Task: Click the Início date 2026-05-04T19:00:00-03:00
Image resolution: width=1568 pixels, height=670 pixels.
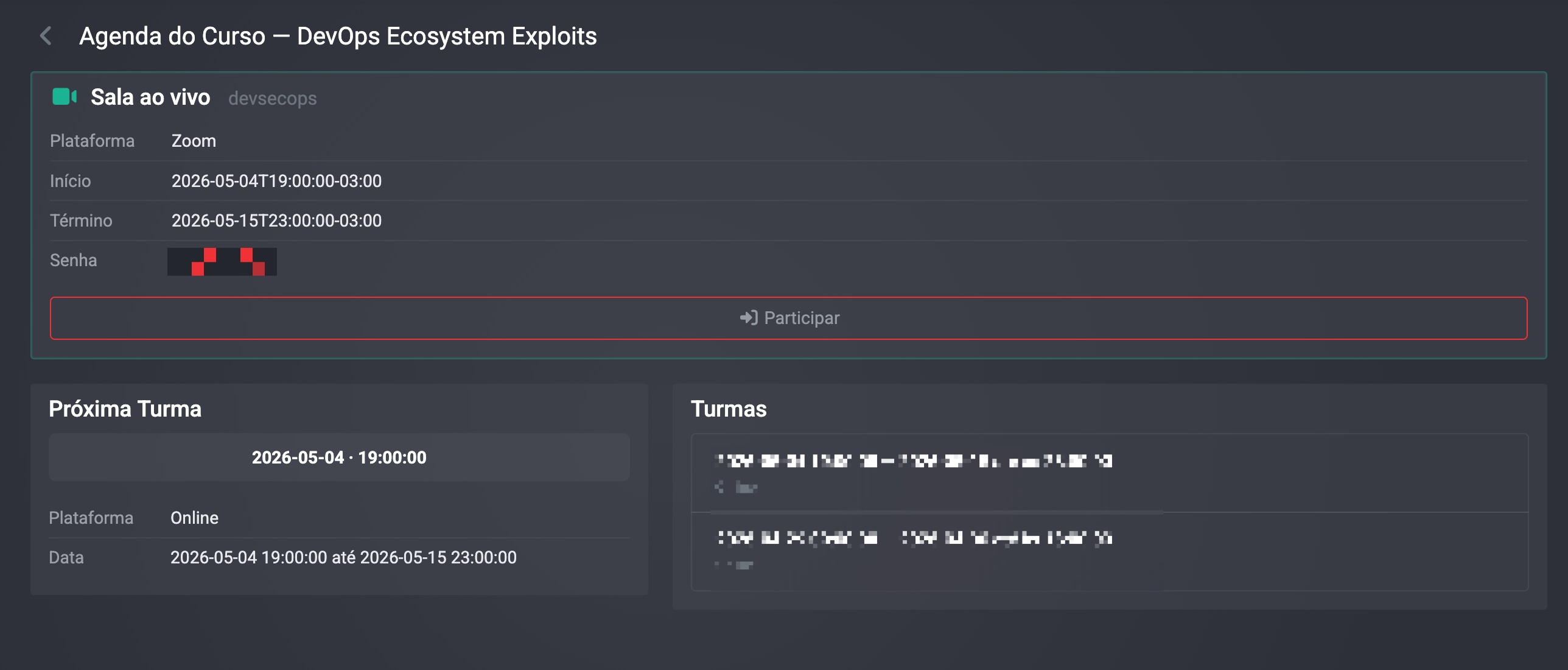Action: pyautogui.click(x=276, y=181)
